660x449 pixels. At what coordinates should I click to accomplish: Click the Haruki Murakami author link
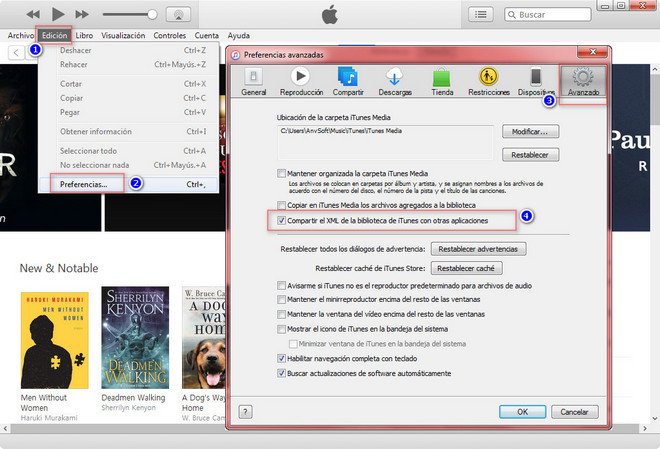(x=49, y=418)
